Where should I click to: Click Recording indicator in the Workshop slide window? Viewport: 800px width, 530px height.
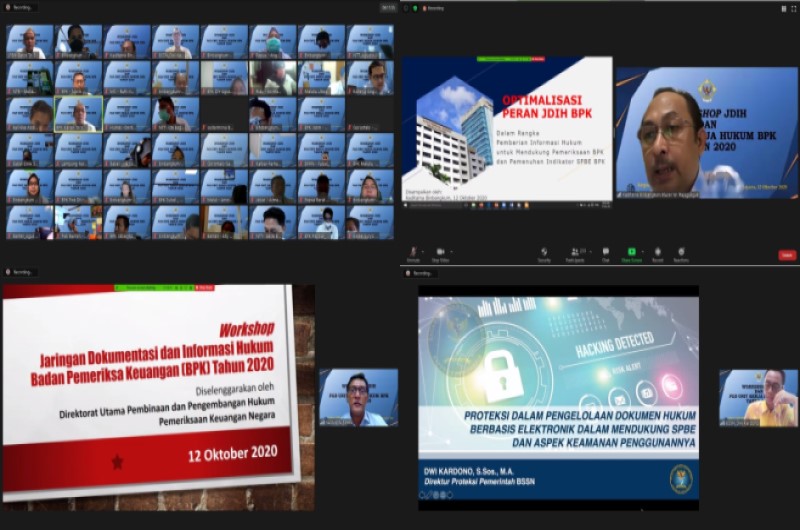(19, 272)
